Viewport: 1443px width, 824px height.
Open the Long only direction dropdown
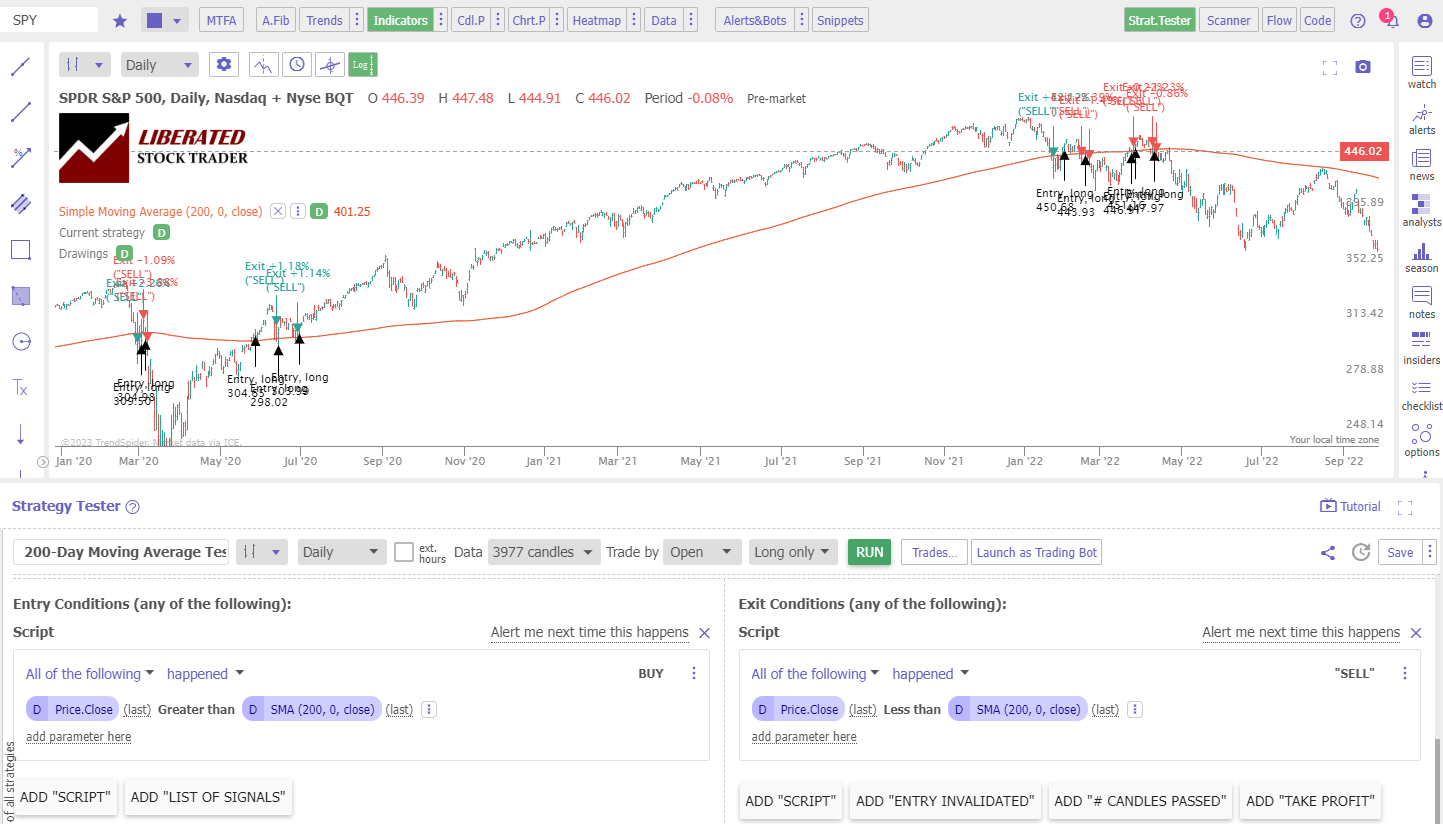[x=792, y=551]
